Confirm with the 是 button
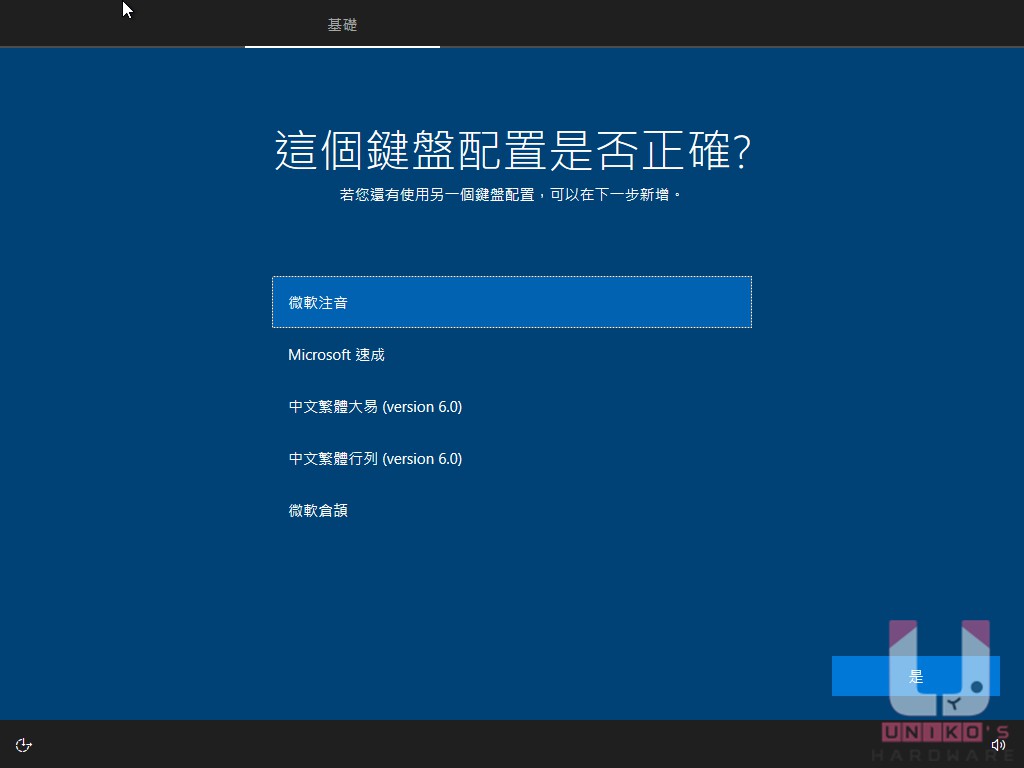 pos(916,677)
